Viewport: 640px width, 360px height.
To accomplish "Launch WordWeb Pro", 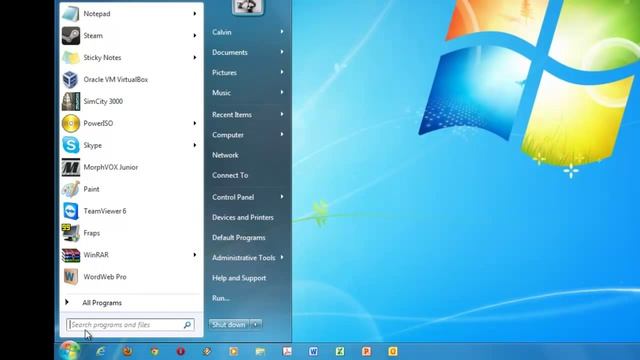I will (131, 277).
